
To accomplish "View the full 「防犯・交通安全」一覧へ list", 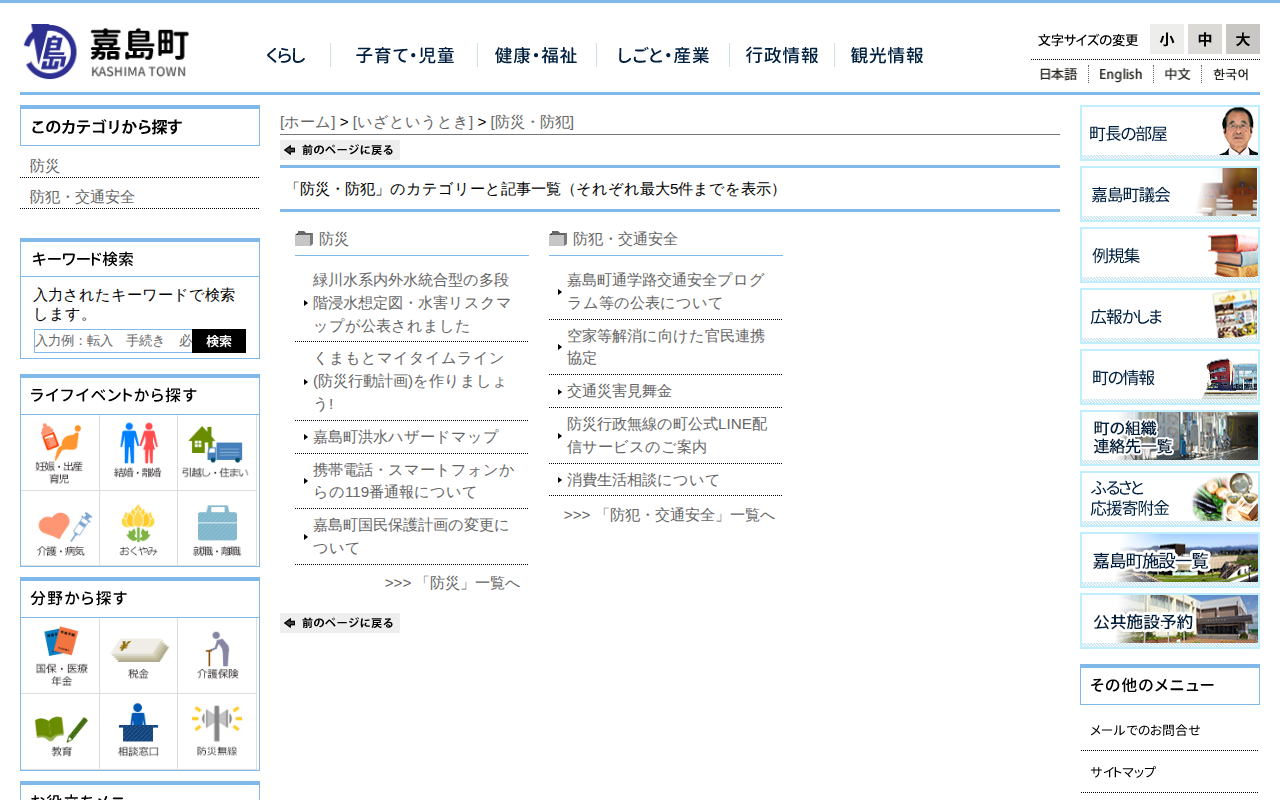I will click(669, 515).
